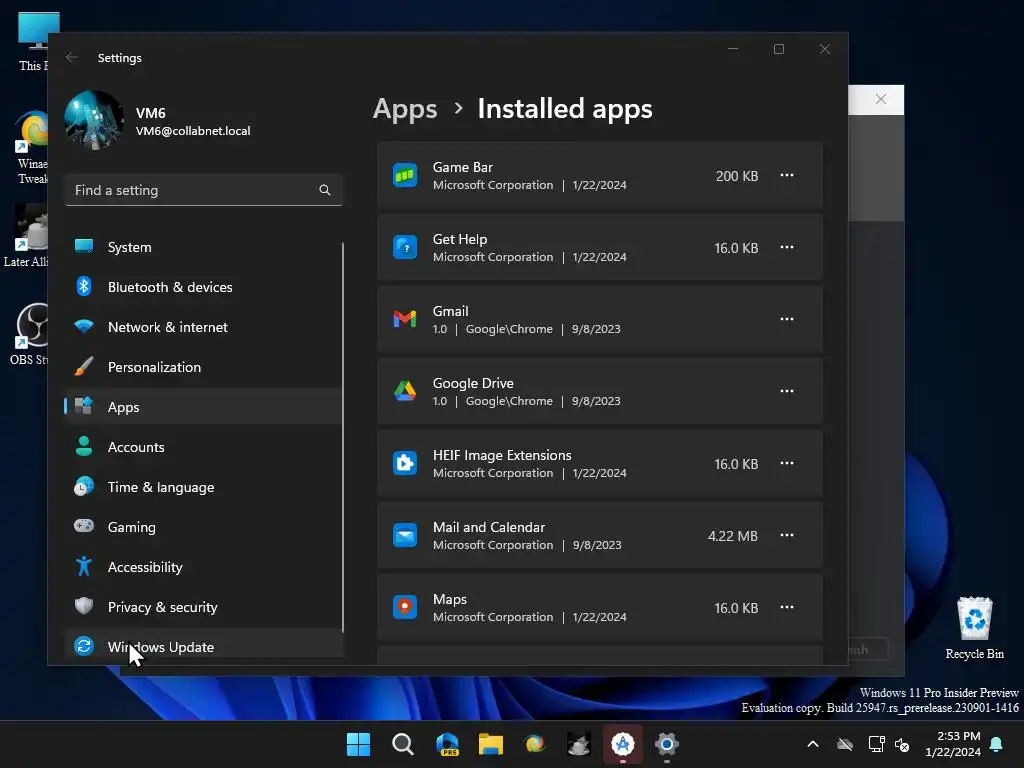The width and height of the screenshot is (1024, 768).
Task: Open Accessibility settings
Action: coord(202,567)
